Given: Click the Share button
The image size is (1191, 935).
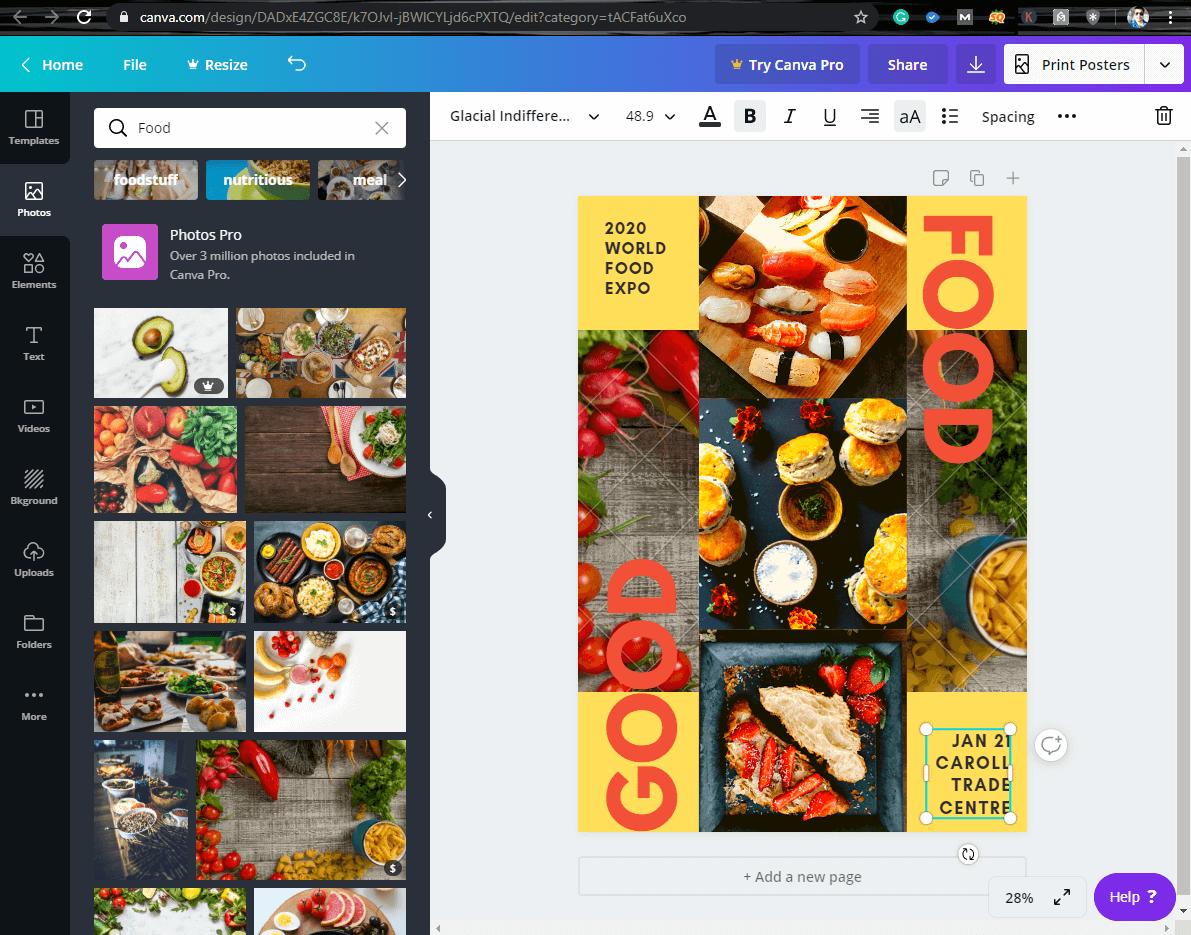Looking at the screenshot, I should 907,64.
